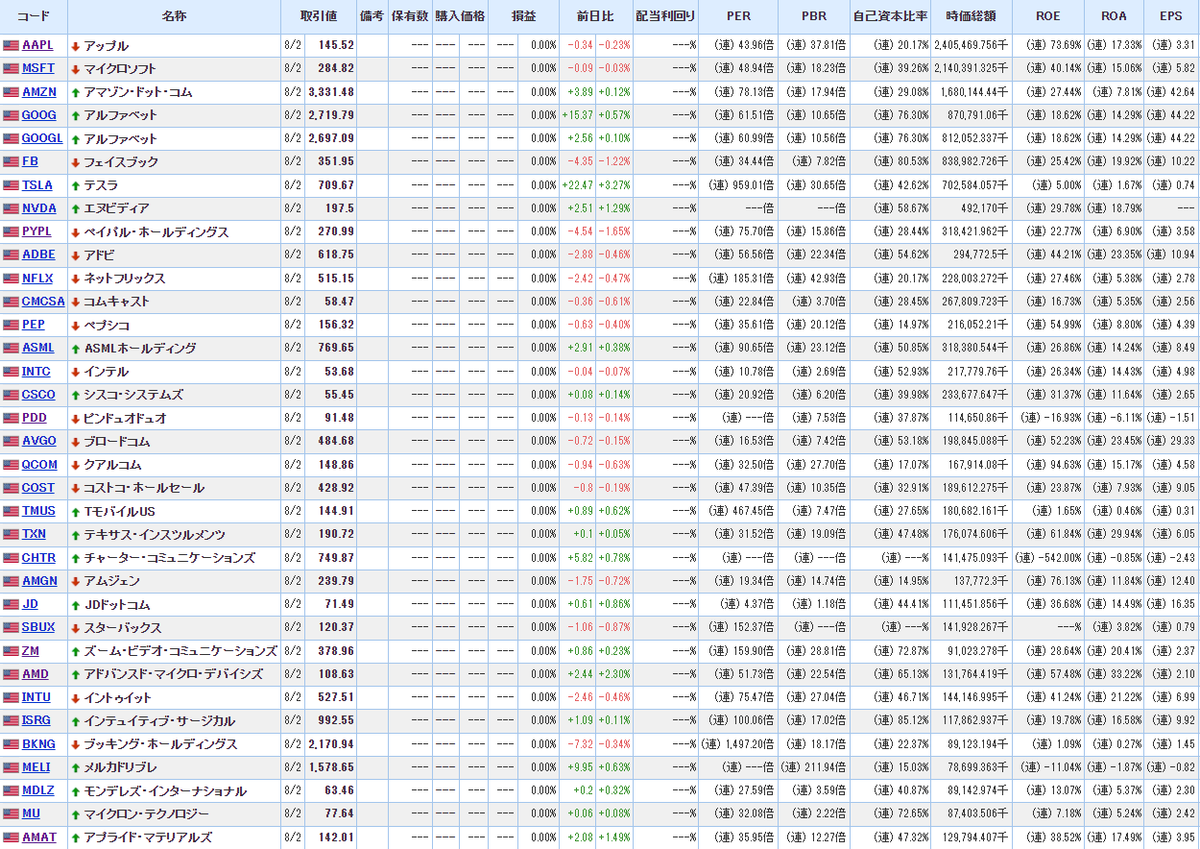Open the AMAT ticker link
This screenshot has height=849, width=1200.
[x=39, y=837]
